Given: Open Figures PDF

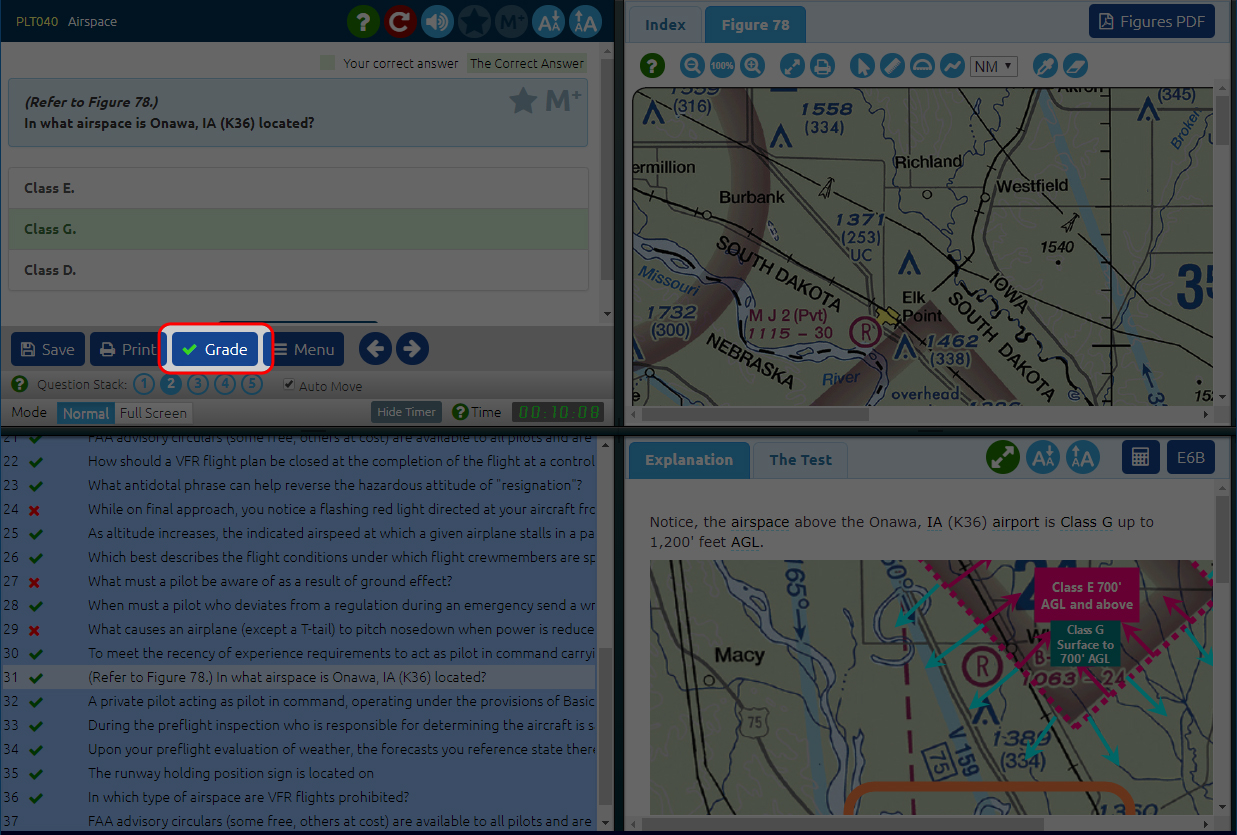Looking at the screenshot, I should [1151, 21].
